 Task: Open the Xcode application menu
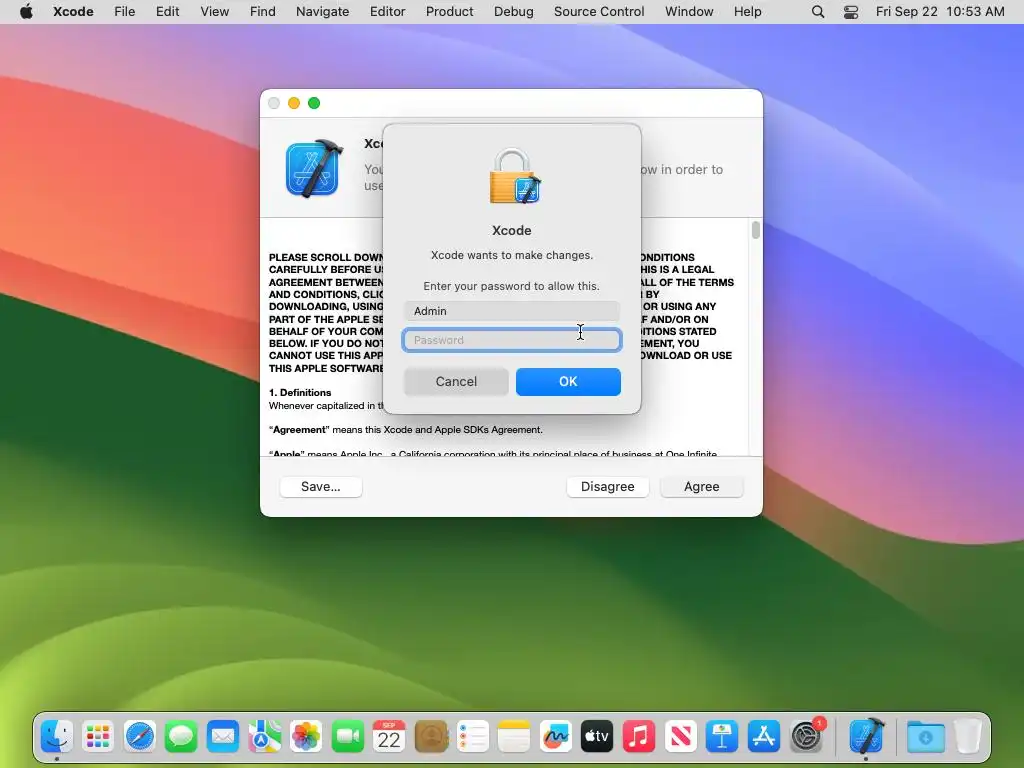point(73,12)
